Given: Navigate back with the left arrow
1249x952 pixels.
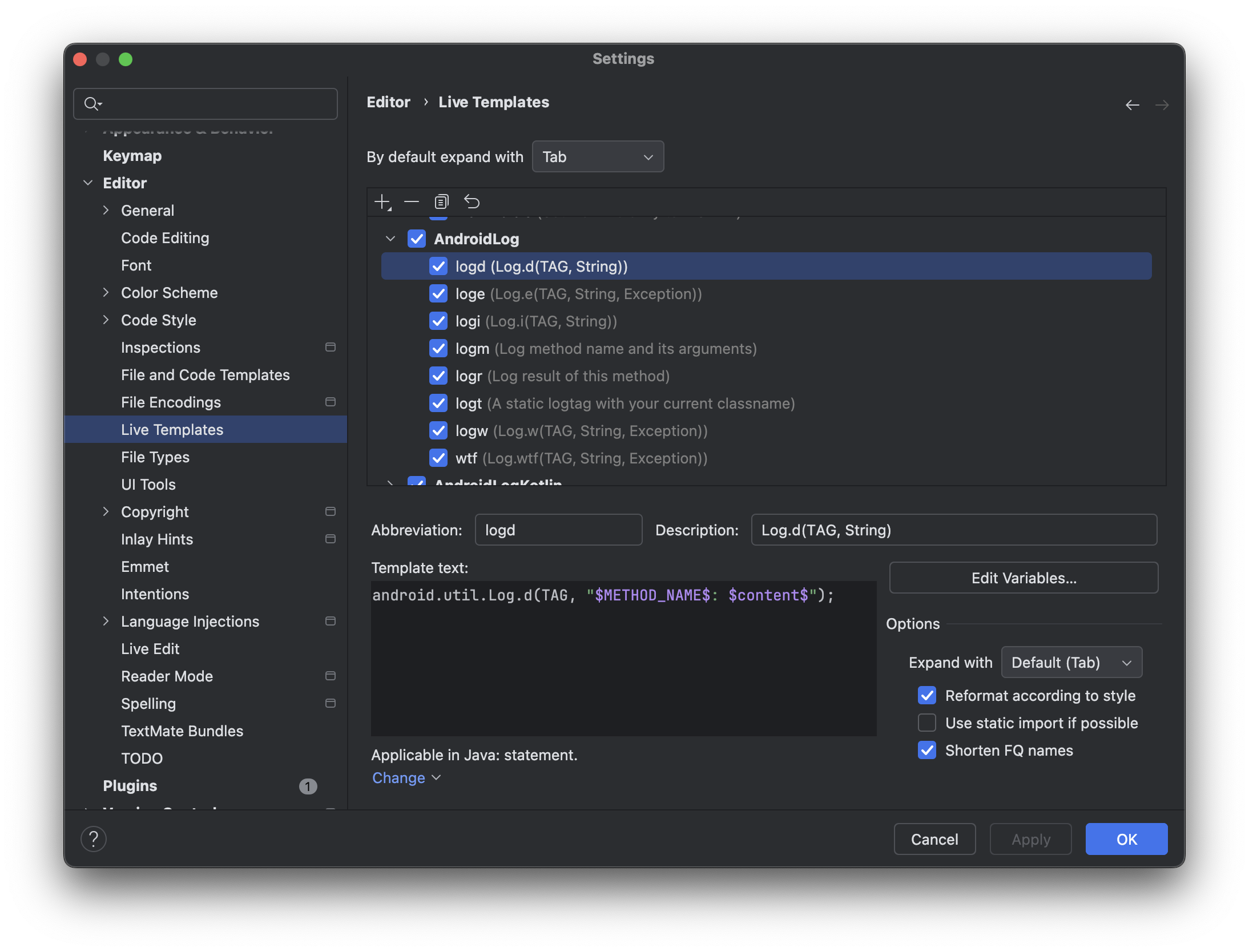Looking at the screenshot, I should pos(1133,104).
